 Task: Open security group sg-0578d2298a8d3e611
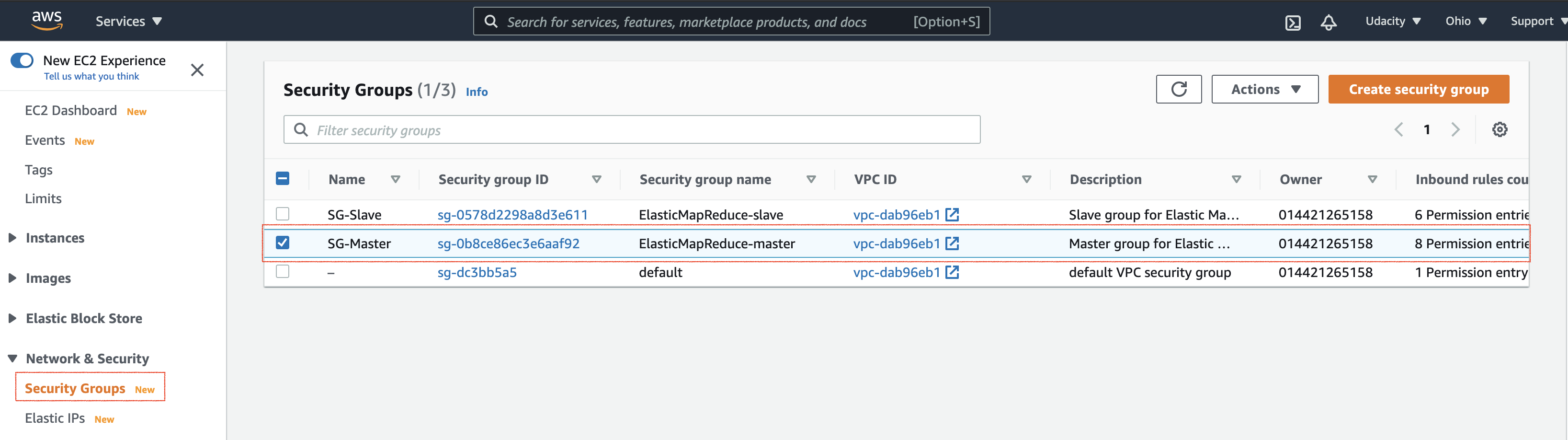click(512, 214)
